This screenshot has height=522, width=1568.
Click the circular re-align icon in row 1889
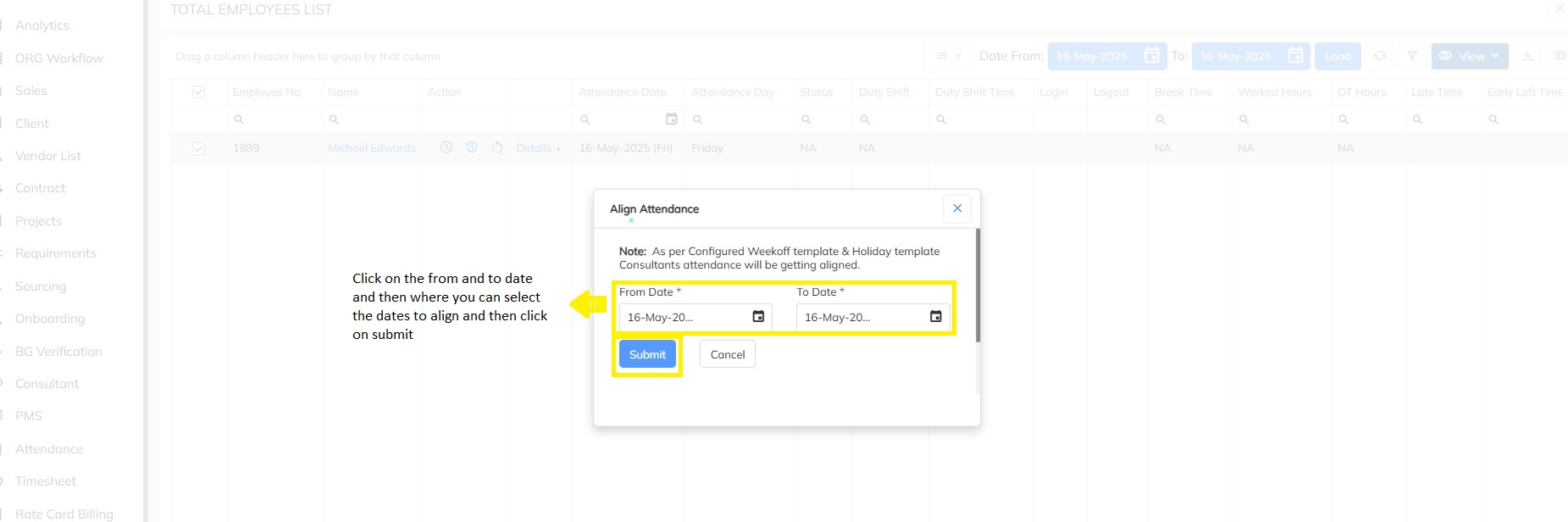click(x=497, y=147)
